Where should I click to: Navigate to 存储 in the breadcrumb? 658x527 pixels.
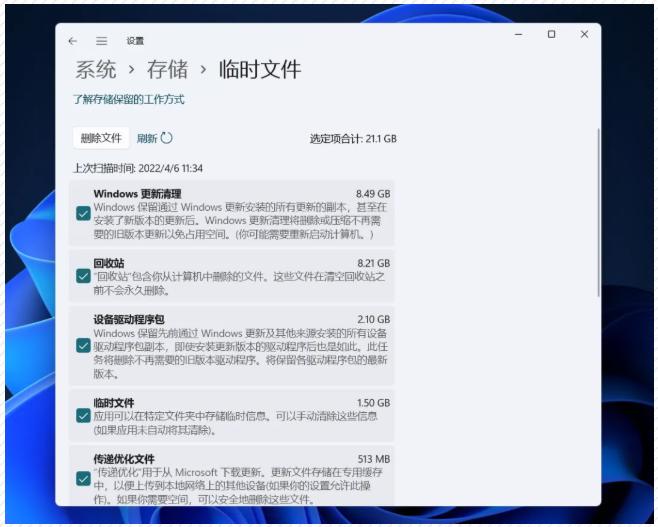click(167, 70)
